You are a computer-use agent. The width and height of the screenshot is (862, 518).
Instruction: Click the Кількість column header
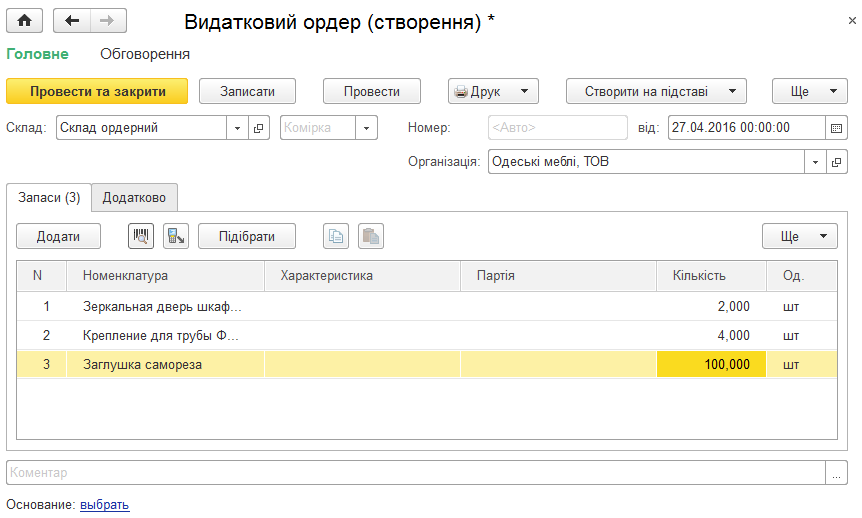coord(711,275)
